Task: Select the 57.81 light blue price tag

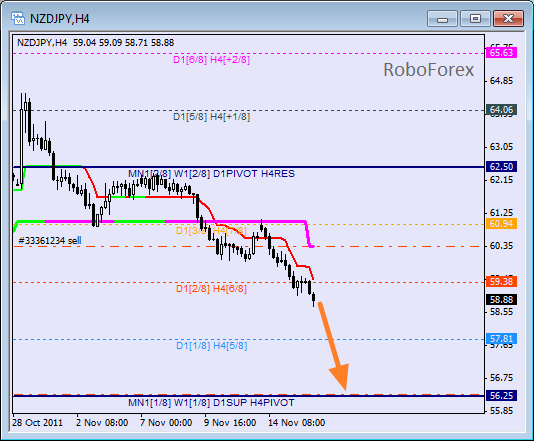Action: [x=501, y=339]
